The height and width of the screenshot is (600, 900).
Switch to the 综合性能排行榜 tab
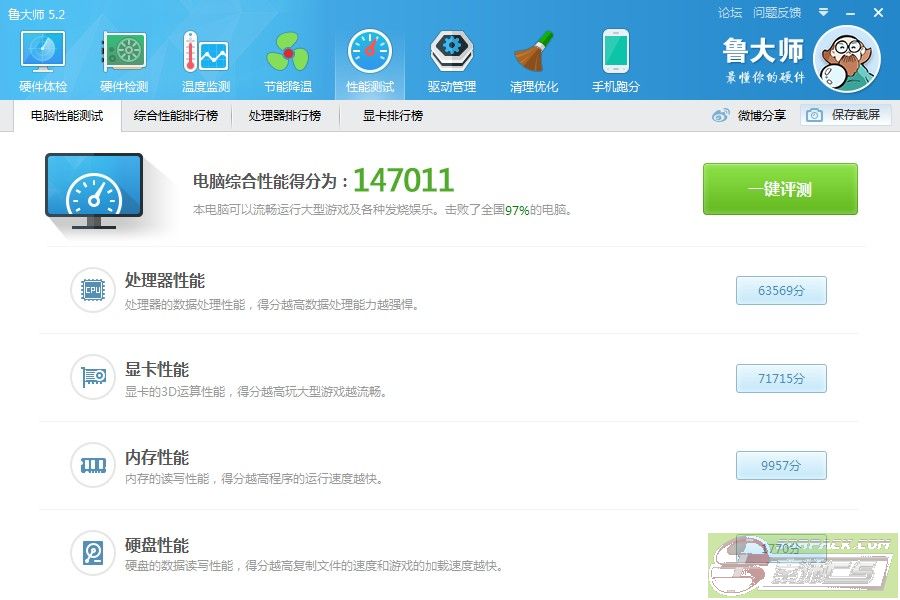(176, 116)
